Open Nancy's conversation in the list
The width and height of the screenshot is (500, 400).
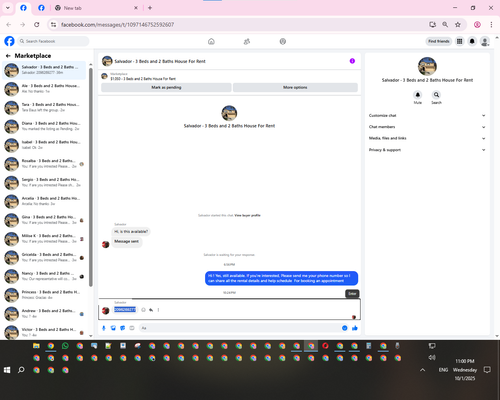[44, 276]
